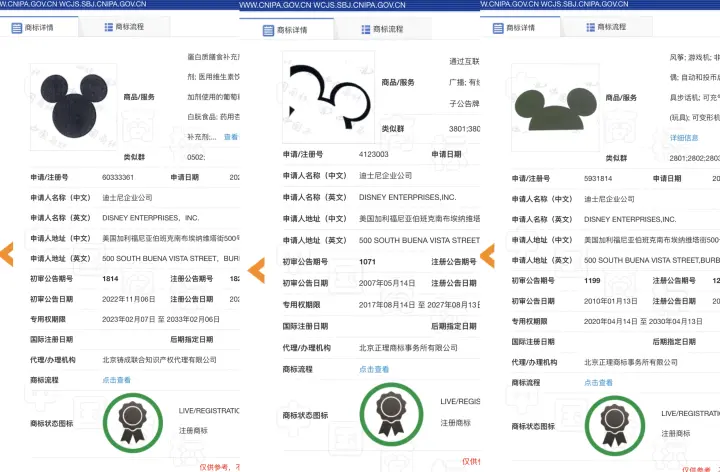Switch to 商标流程 tab for registration 4123003

(x=369, y=27)
